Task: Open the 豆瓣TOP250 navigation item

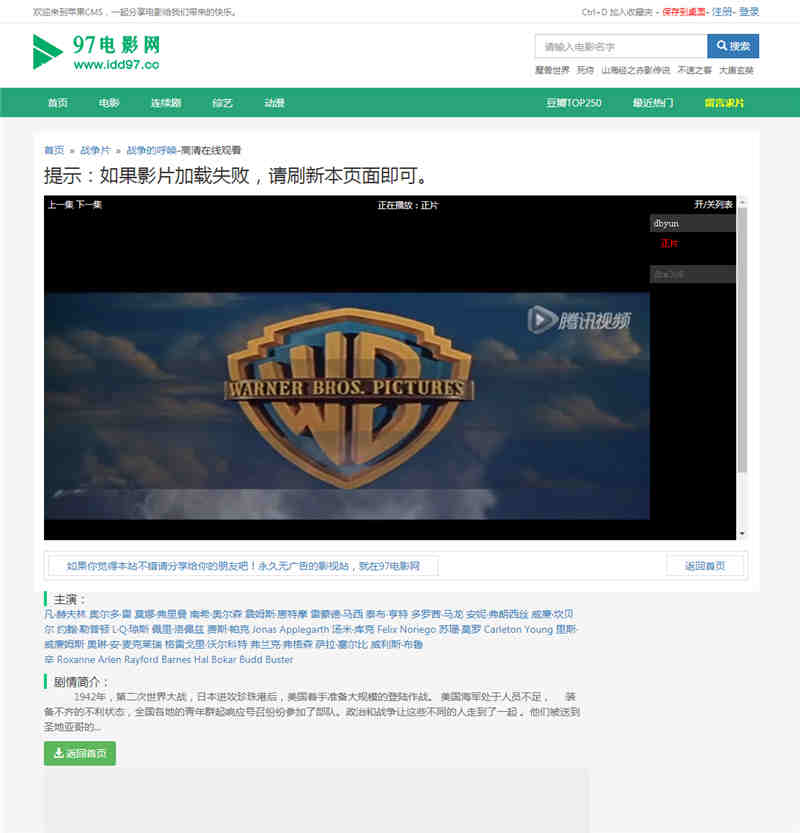Action: [x=573, y=103]
